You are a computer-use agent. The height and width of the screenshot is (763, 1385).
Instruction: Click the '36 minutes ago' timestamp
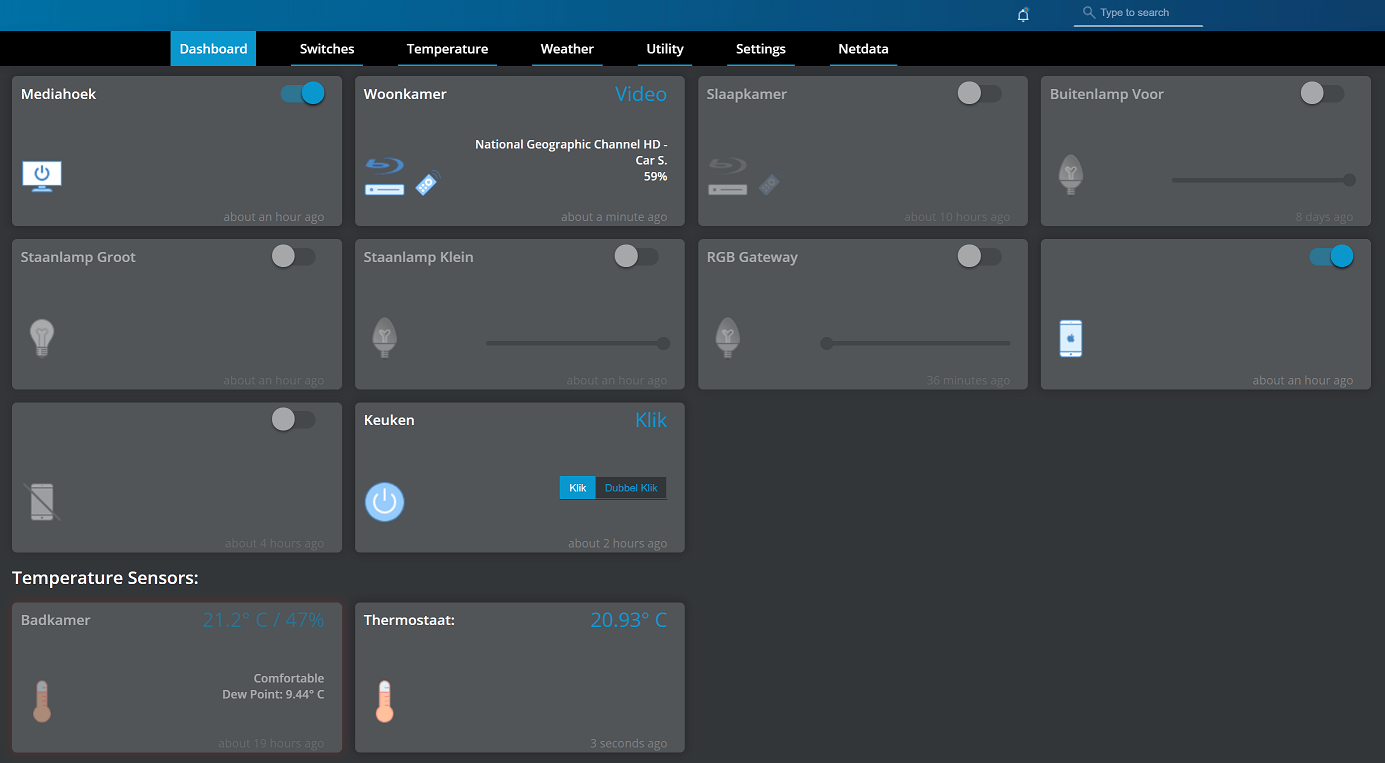[968, 380]
